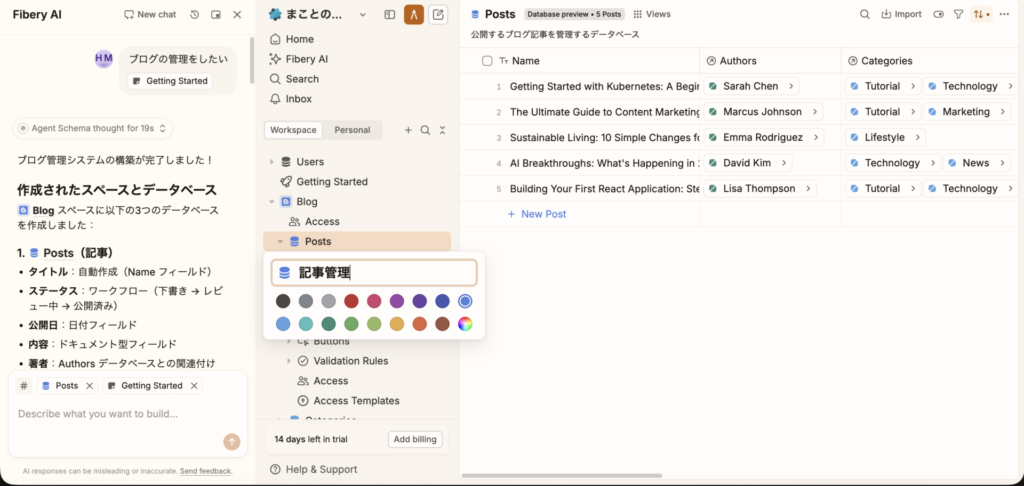Edit the 記事管理 name field

point(374,273)
